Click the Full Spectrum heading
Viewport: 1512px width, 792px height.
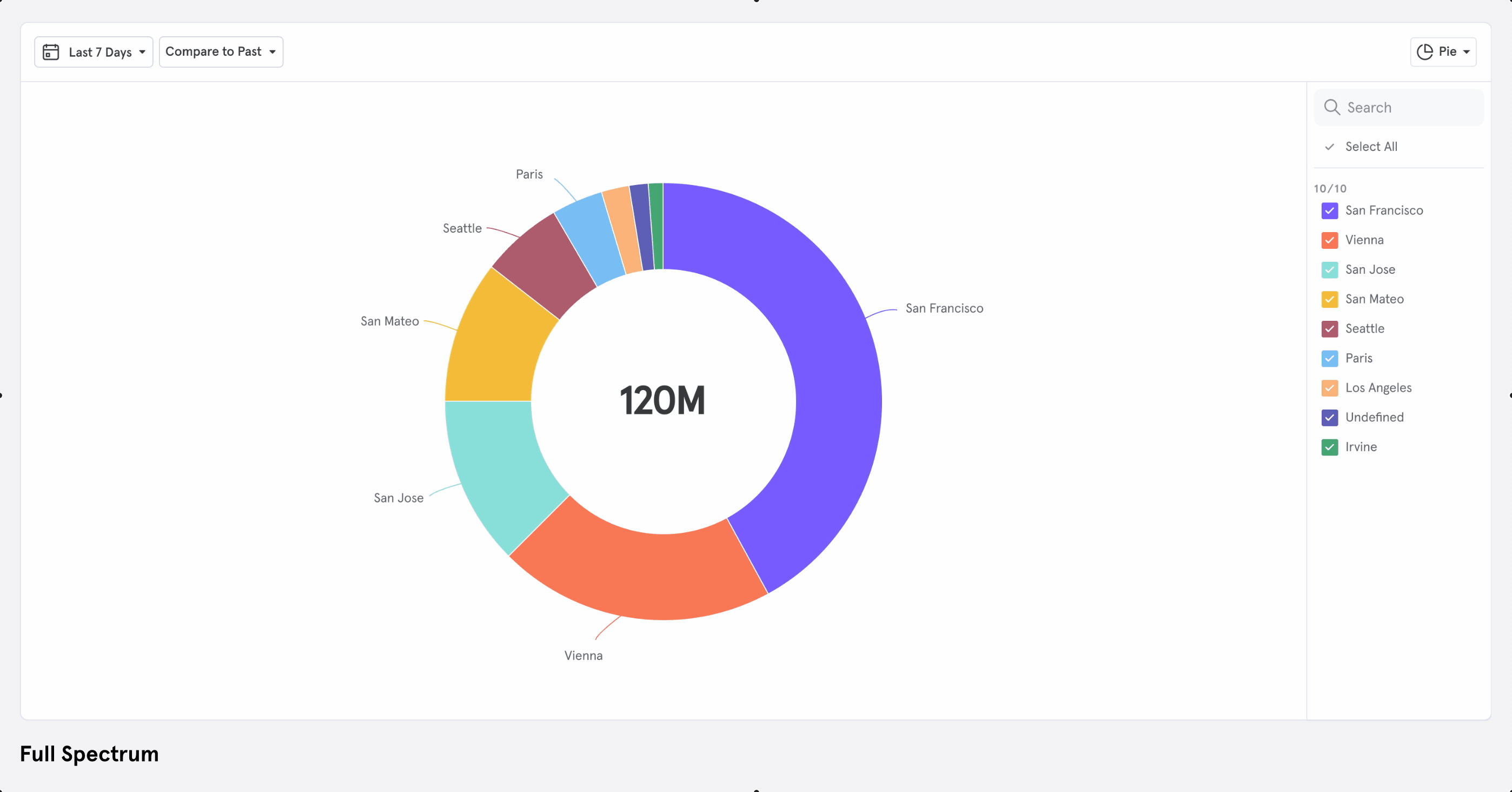[x=89, y=755]
